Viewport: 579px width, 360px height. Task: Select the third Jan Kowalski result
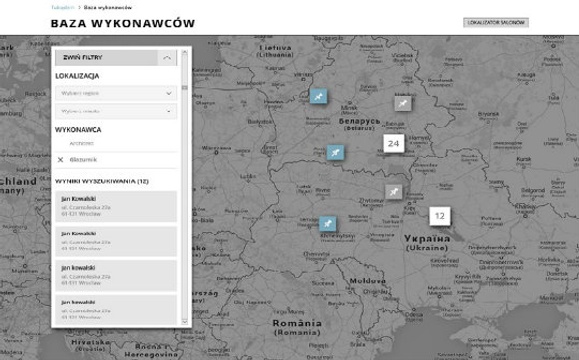click(116, 275)
